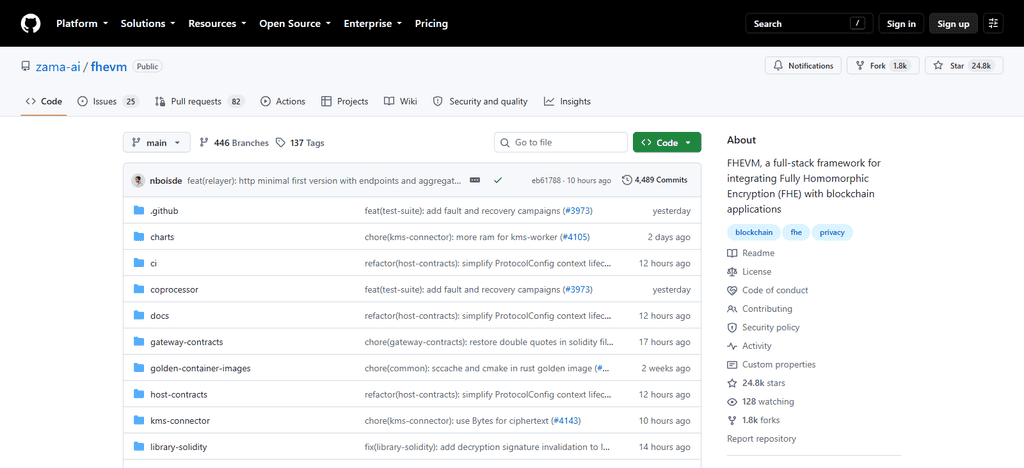
Task: Click the settings sliders icon beside Sign up
Action: pyautogui.click(x=993, y=23)
